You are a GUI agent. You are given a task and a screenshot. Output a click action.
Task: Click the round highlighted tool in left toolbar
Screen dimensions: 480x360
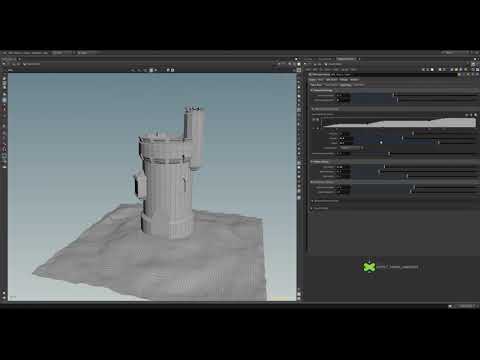(x=4, y=100)
